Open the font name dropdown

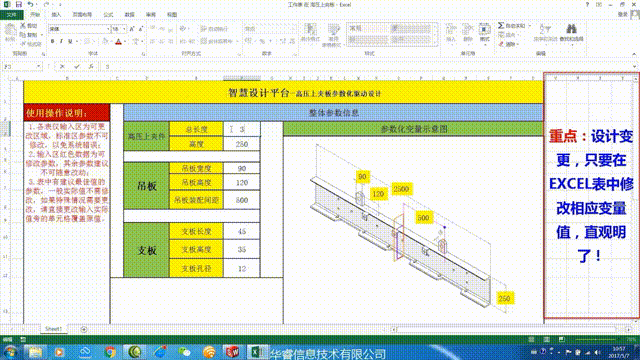click(x=108, y=29)
